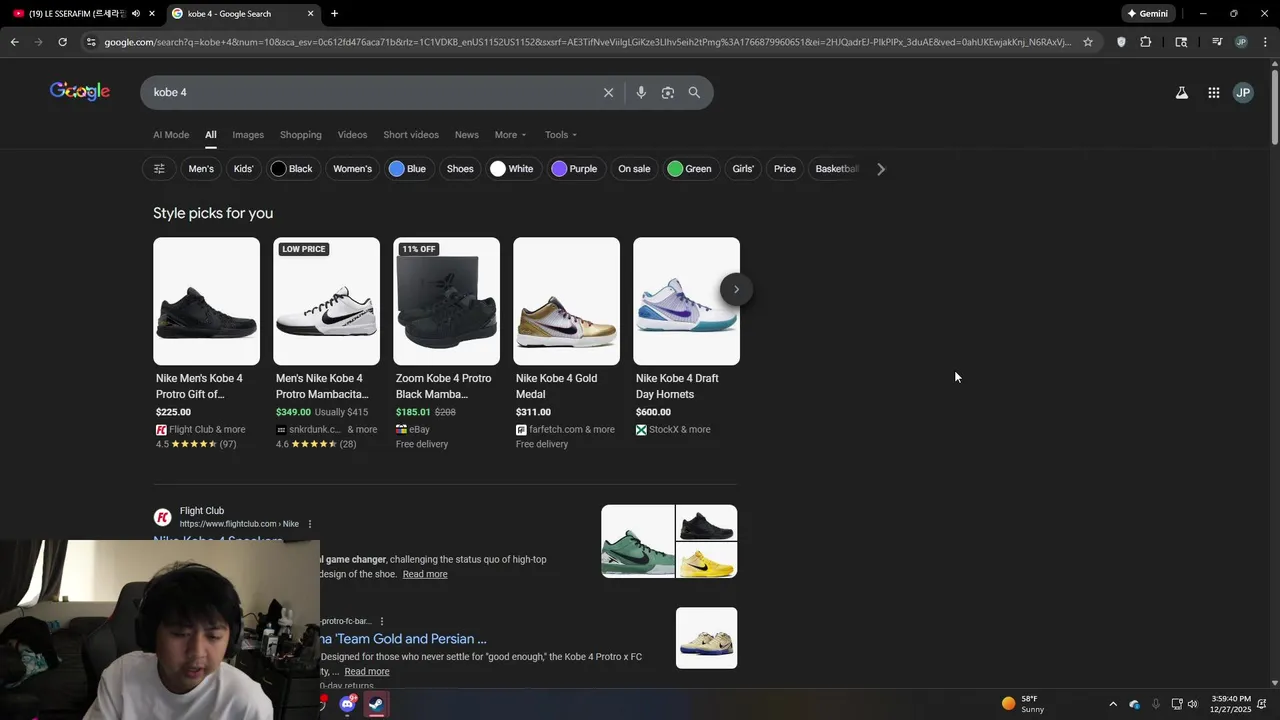Viewport: 1280px width, 720px height.
Task: Open volume control in system tray
Action: [x=1192, y=704]
